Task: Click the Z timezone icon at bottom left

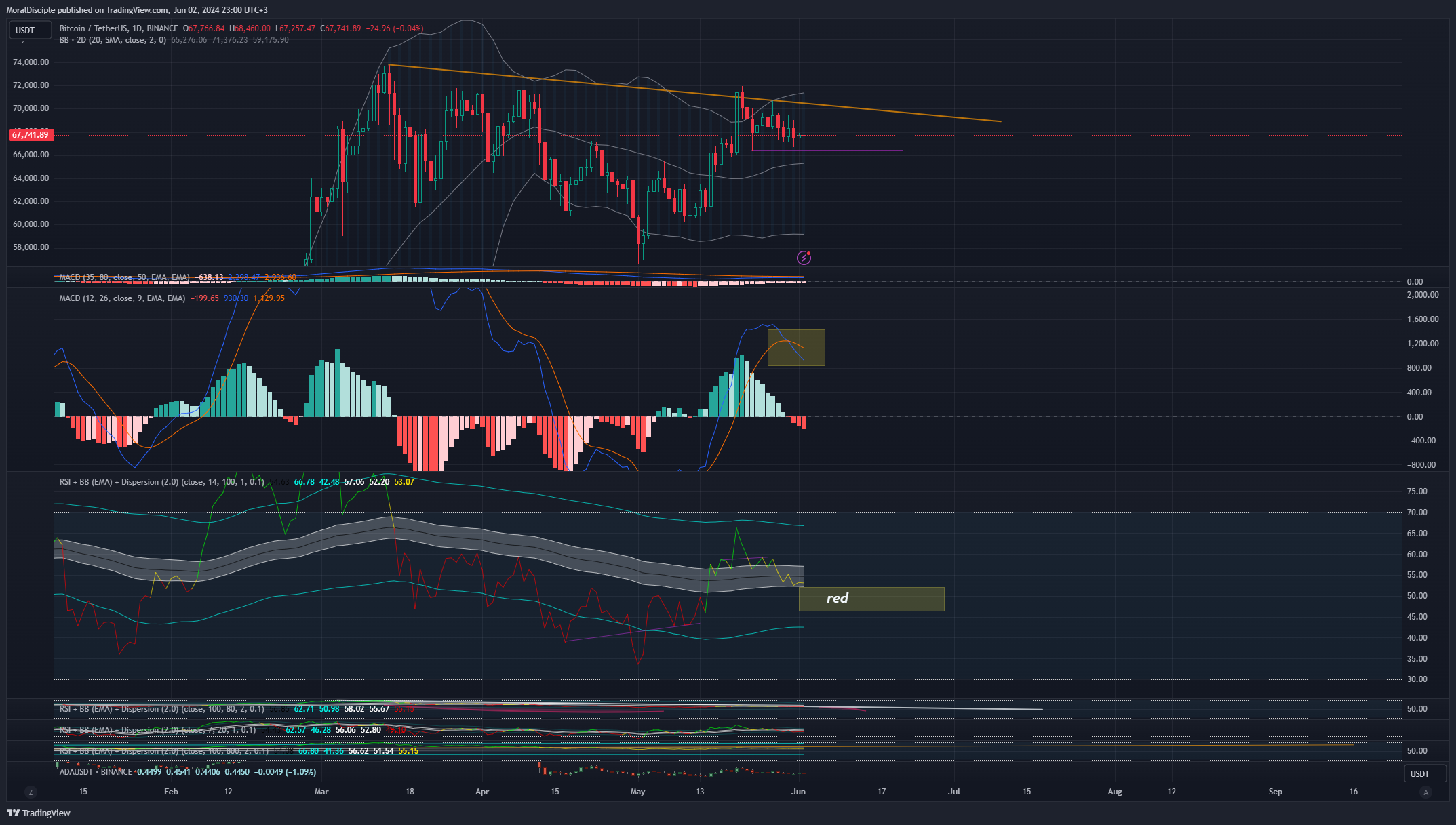Action: click(x=30, y=792)
